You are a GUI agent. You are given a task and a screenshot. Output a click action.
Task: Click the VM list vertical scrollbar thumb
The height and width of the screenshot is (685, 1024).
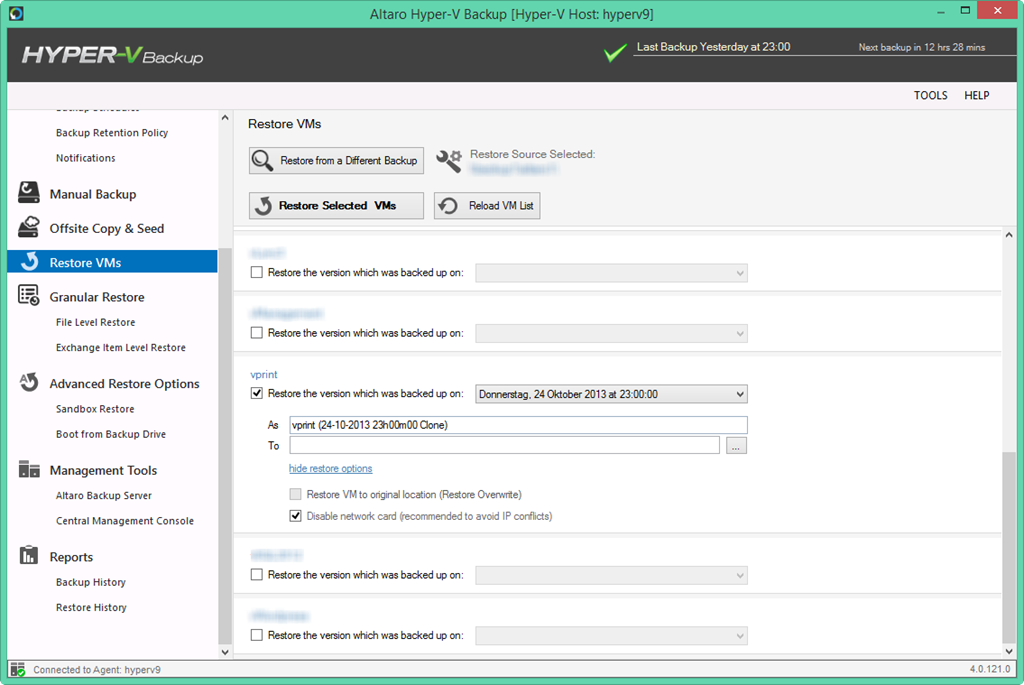pos(1009,547)
